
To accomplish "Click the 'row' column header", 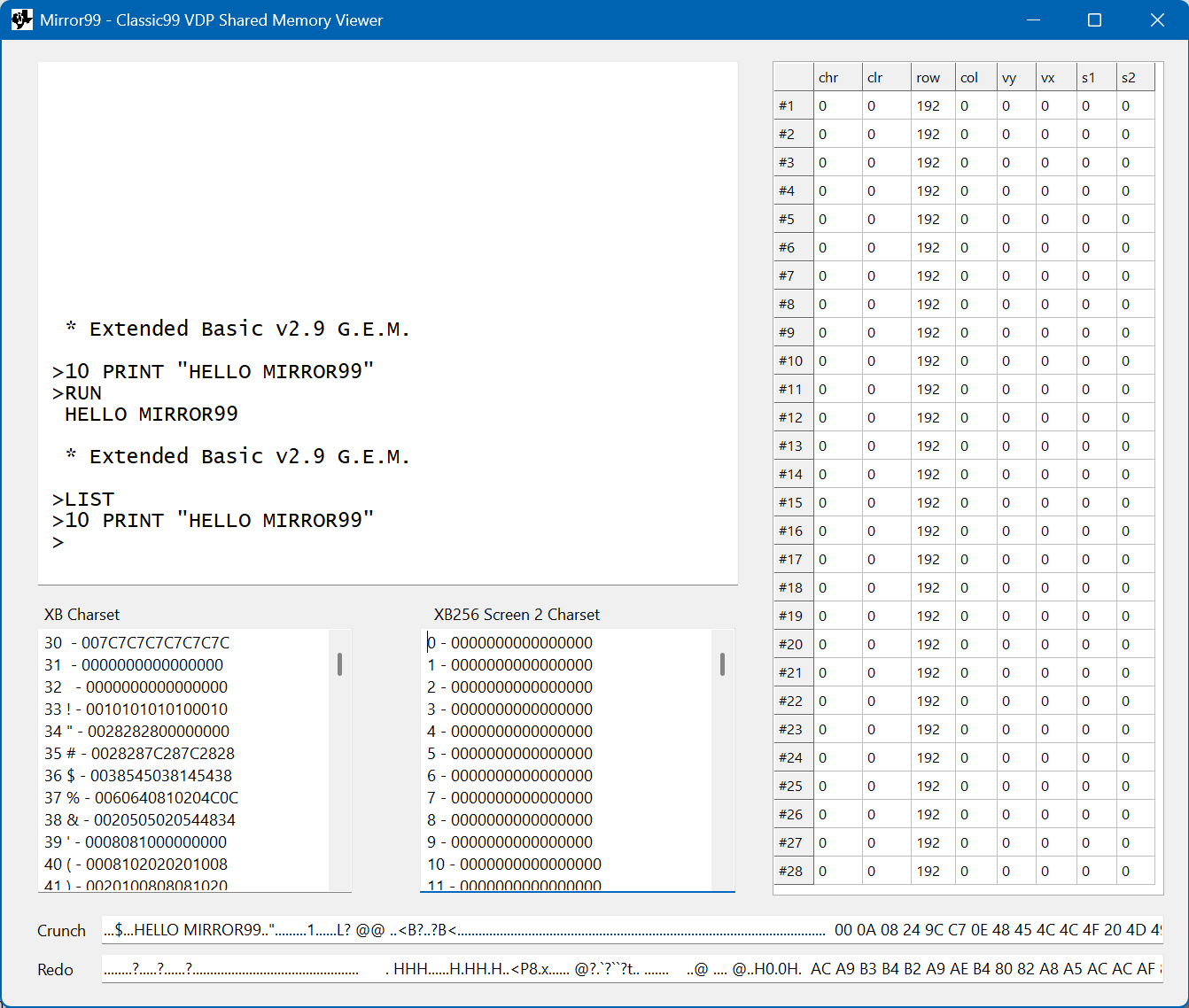I will [933, 77].
